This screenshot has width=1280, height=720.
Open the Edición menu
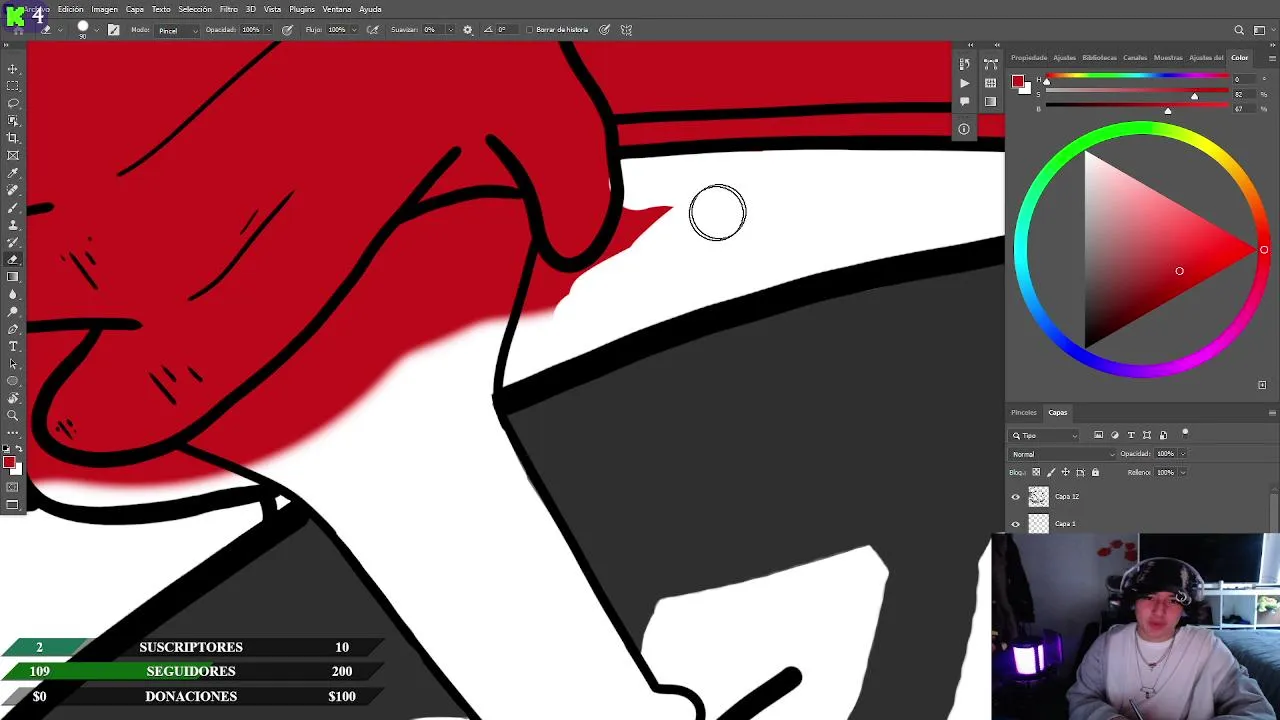[71, 9]
